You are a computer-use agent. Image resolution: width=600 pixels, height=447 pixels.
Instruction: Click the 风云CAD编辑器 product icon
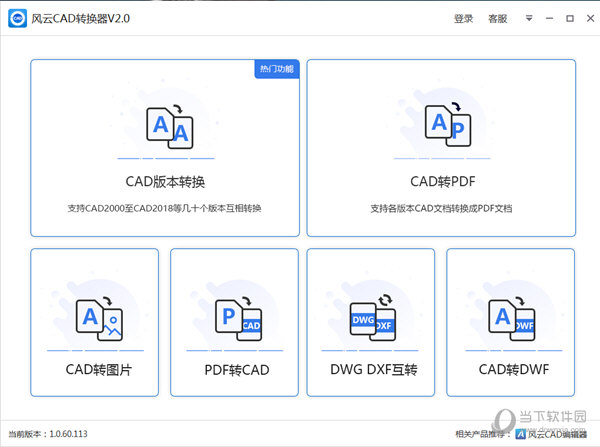point(520,434)
